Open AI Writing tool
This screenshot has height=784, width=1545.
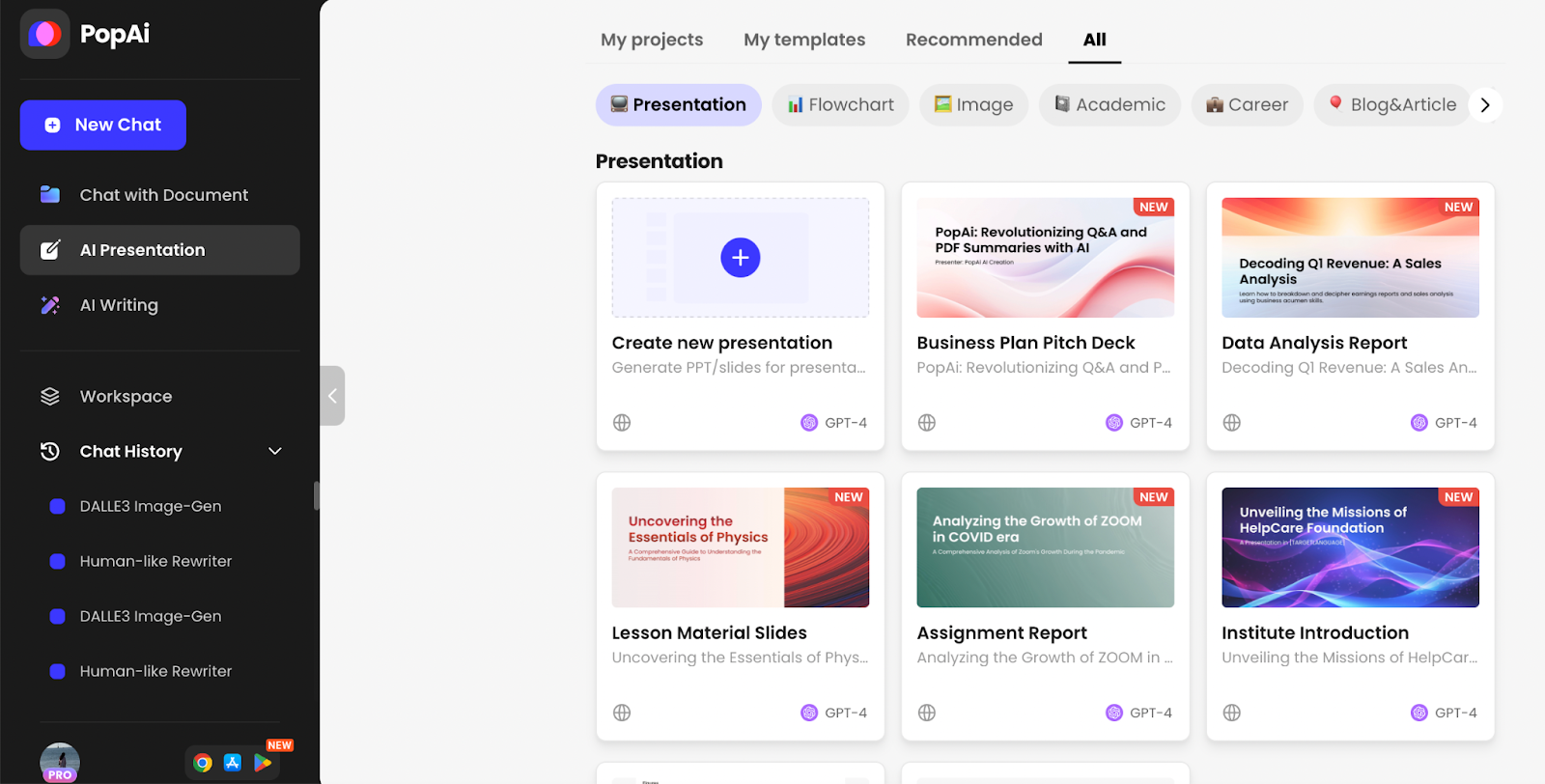point(160,305)
